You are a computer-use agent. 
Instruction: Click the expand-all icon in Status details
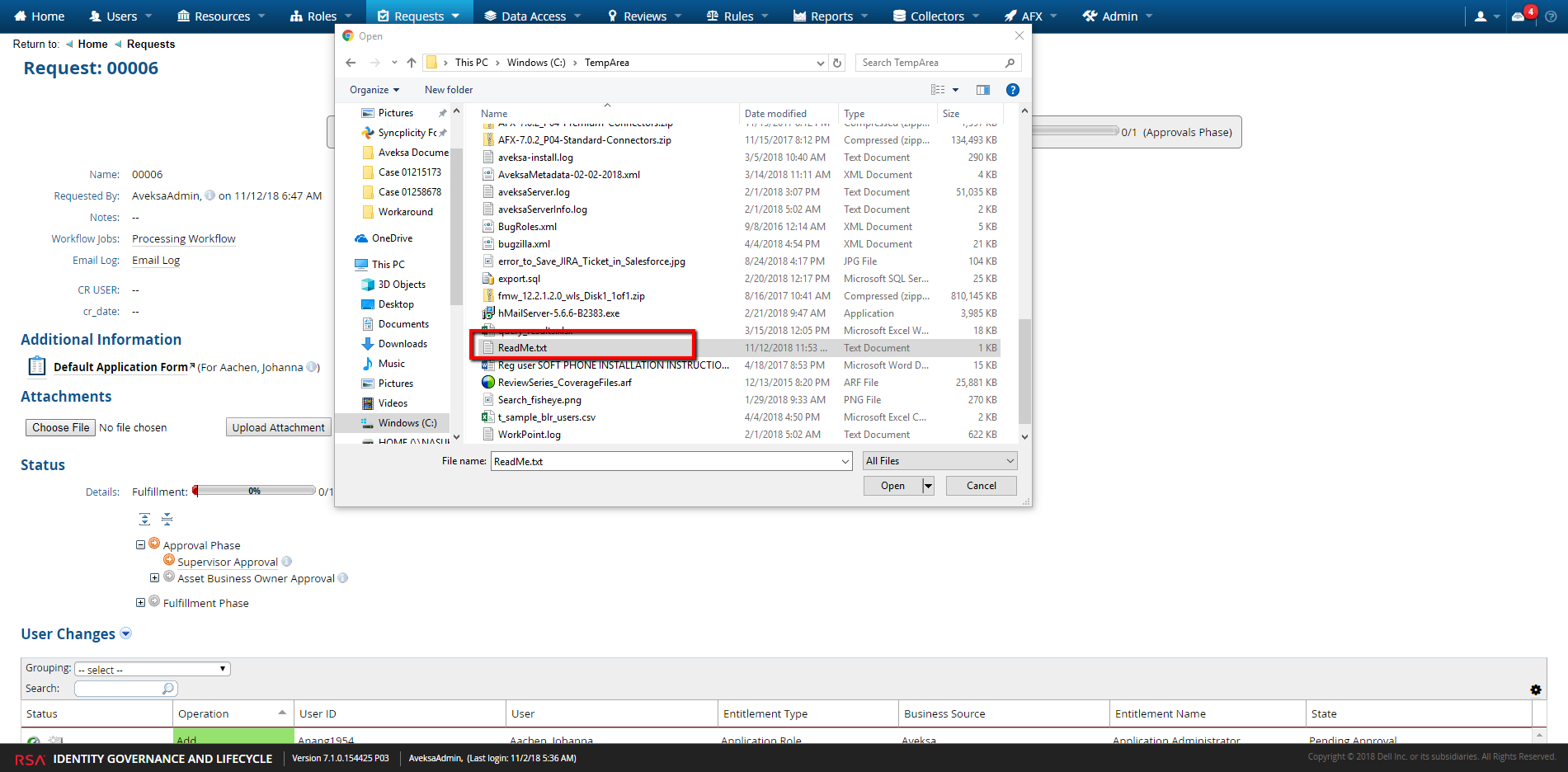pyautogui.click(x=144, y=518)
